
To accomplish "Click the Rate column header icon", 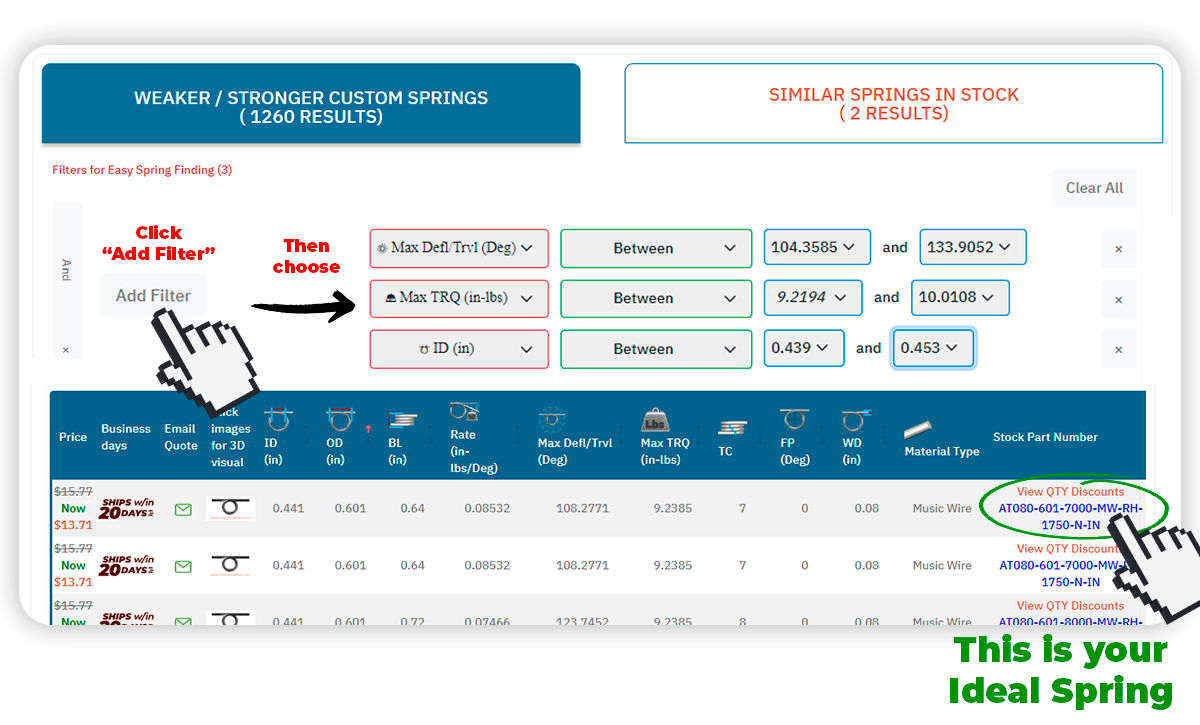I will coord(464,412).
